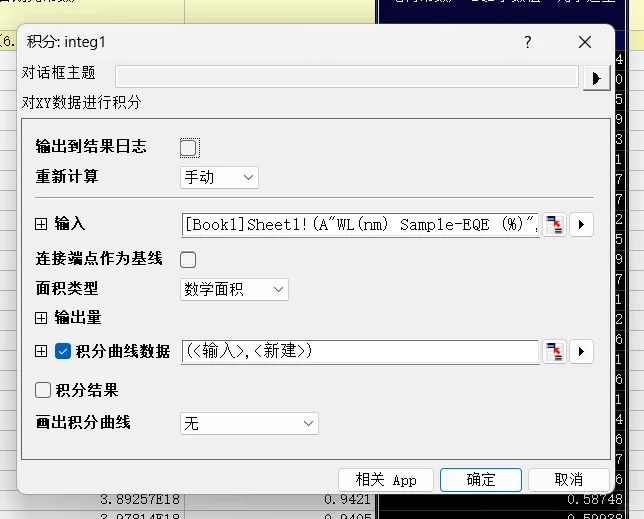Confirm with the 确定 button

coord(481,480)
